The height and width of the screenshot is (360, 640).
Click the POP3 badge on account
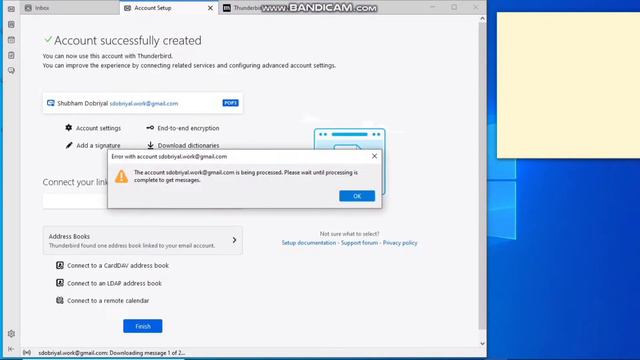tap(230, 103)
